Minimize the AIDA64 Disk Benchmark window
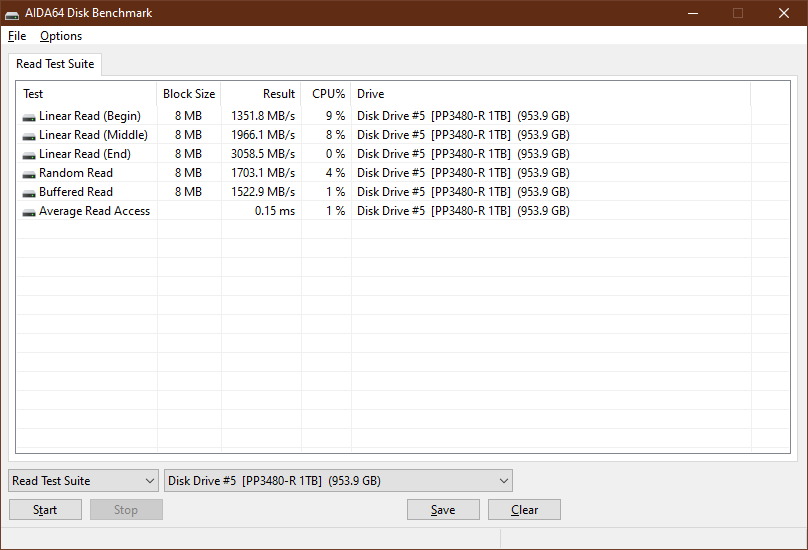This screenshot has height=550, width=808. [x=693, y=13]
